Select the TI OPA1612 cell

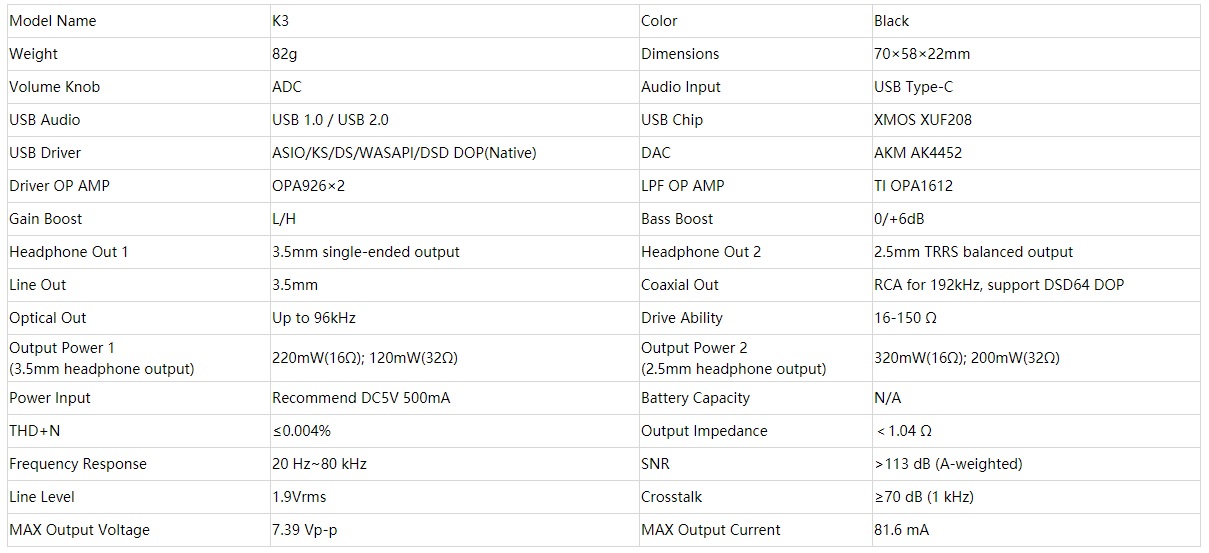coord(913,186)
